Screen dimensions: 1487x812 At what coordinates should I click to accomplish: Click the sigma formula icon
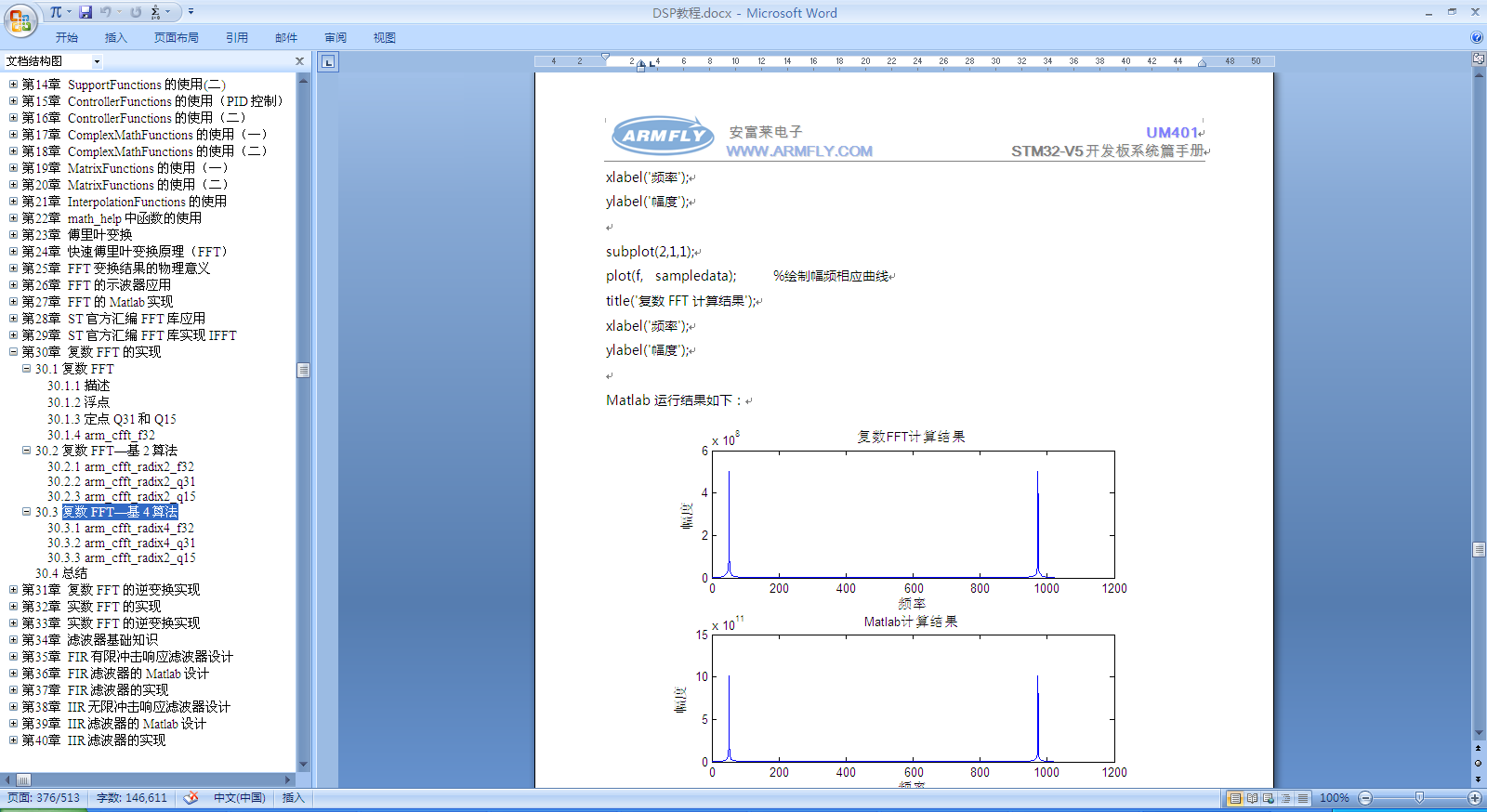pos(155,12)
